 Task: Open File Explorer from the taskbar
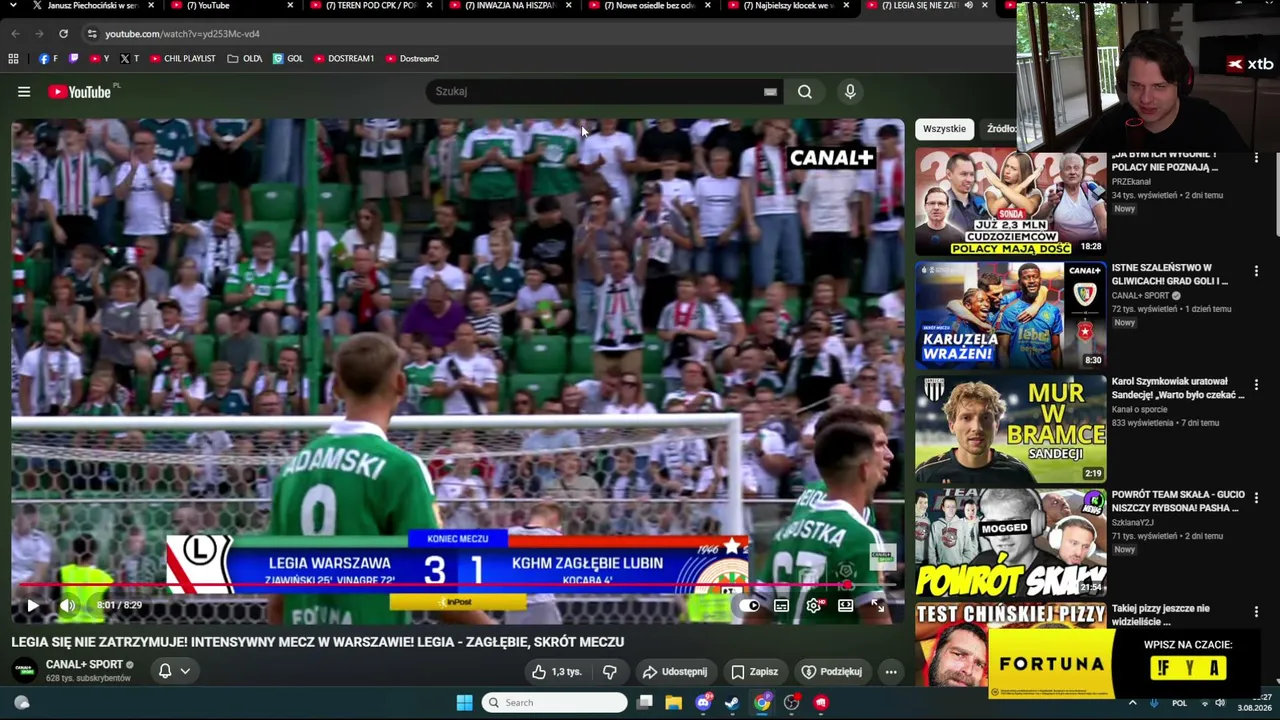pyautogui.click(x=674, y=703)
